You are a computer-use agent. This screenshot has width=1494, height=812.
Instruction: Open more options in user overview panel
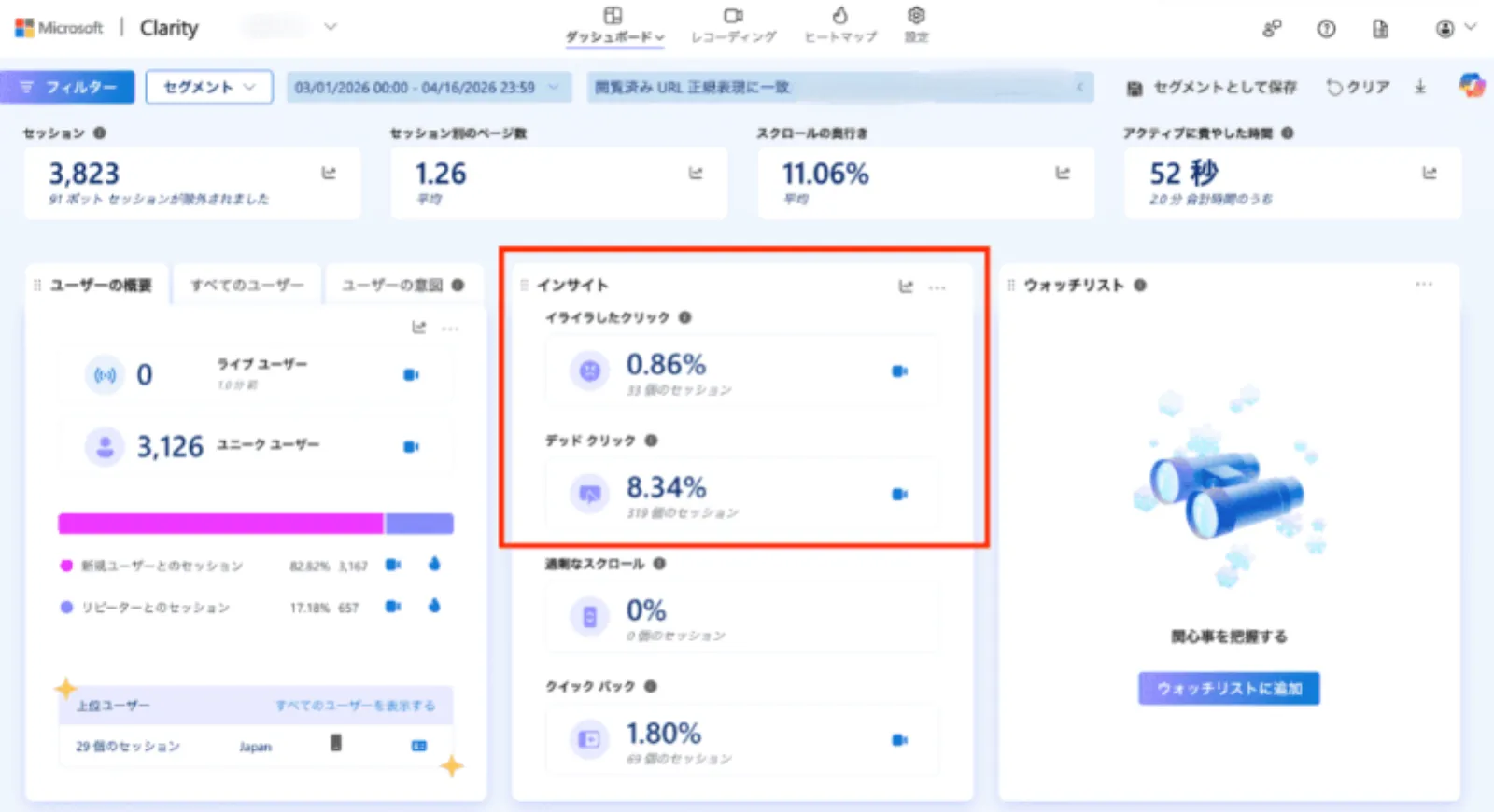point(451,328)
